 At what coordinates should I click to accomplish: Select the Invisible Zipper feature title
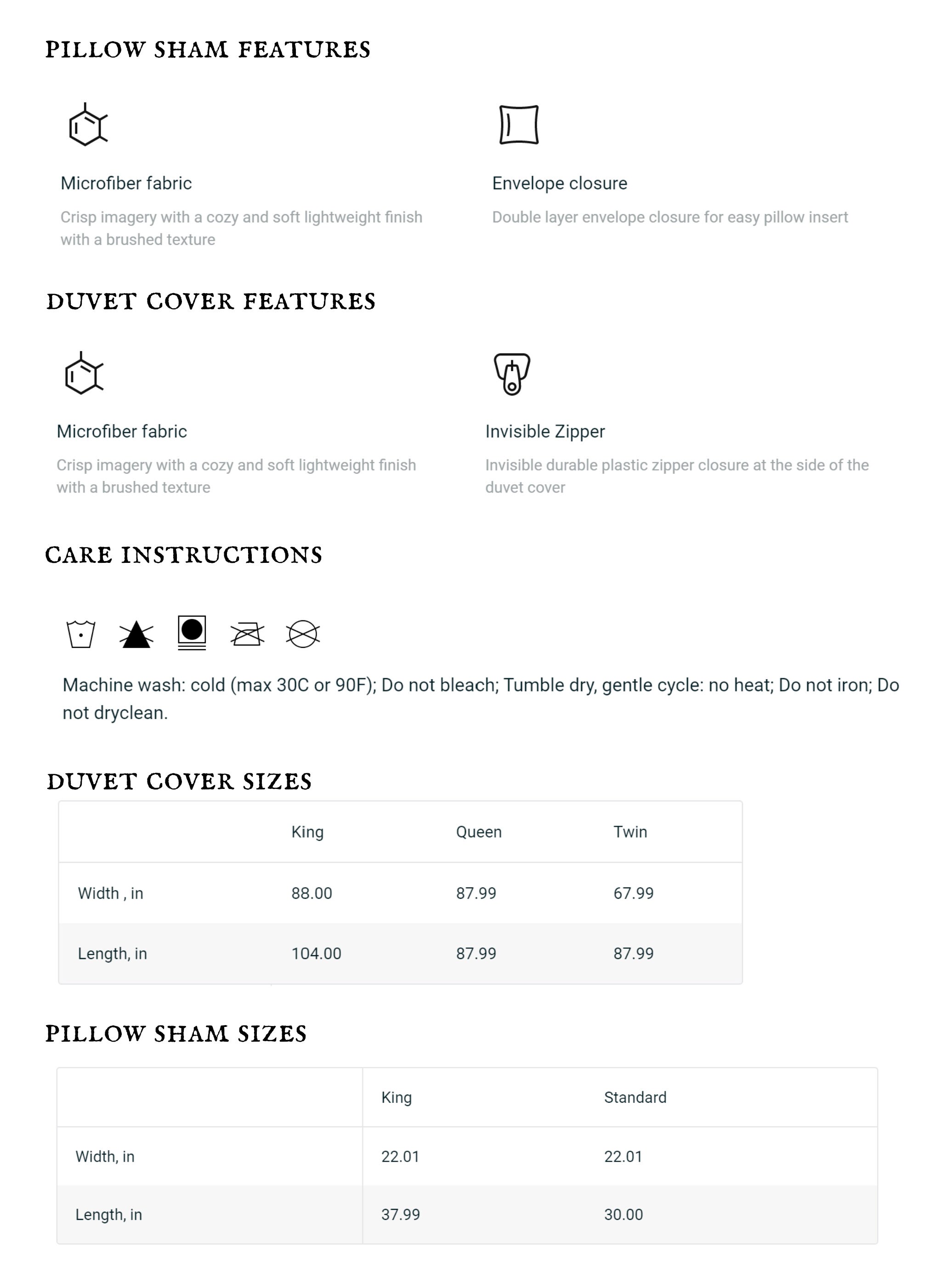coord(545,431)
